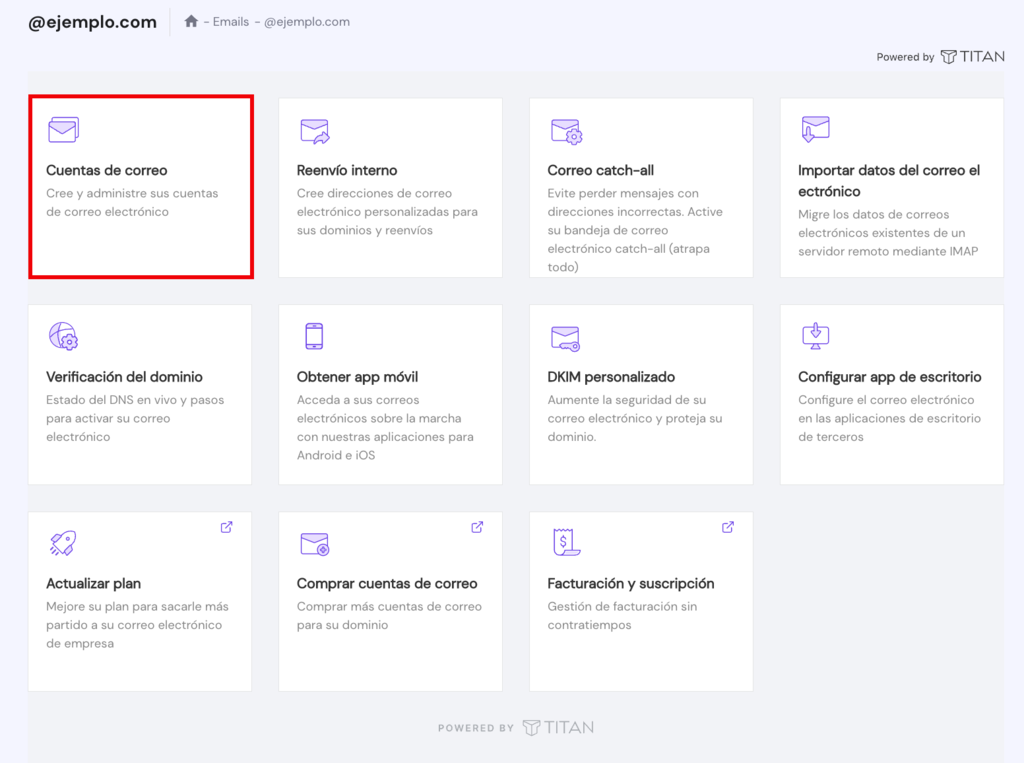Viewport: 1024px width, 763px height.
Task: Open Facturación y suscripción external link icon
Action: coord(728,526)
